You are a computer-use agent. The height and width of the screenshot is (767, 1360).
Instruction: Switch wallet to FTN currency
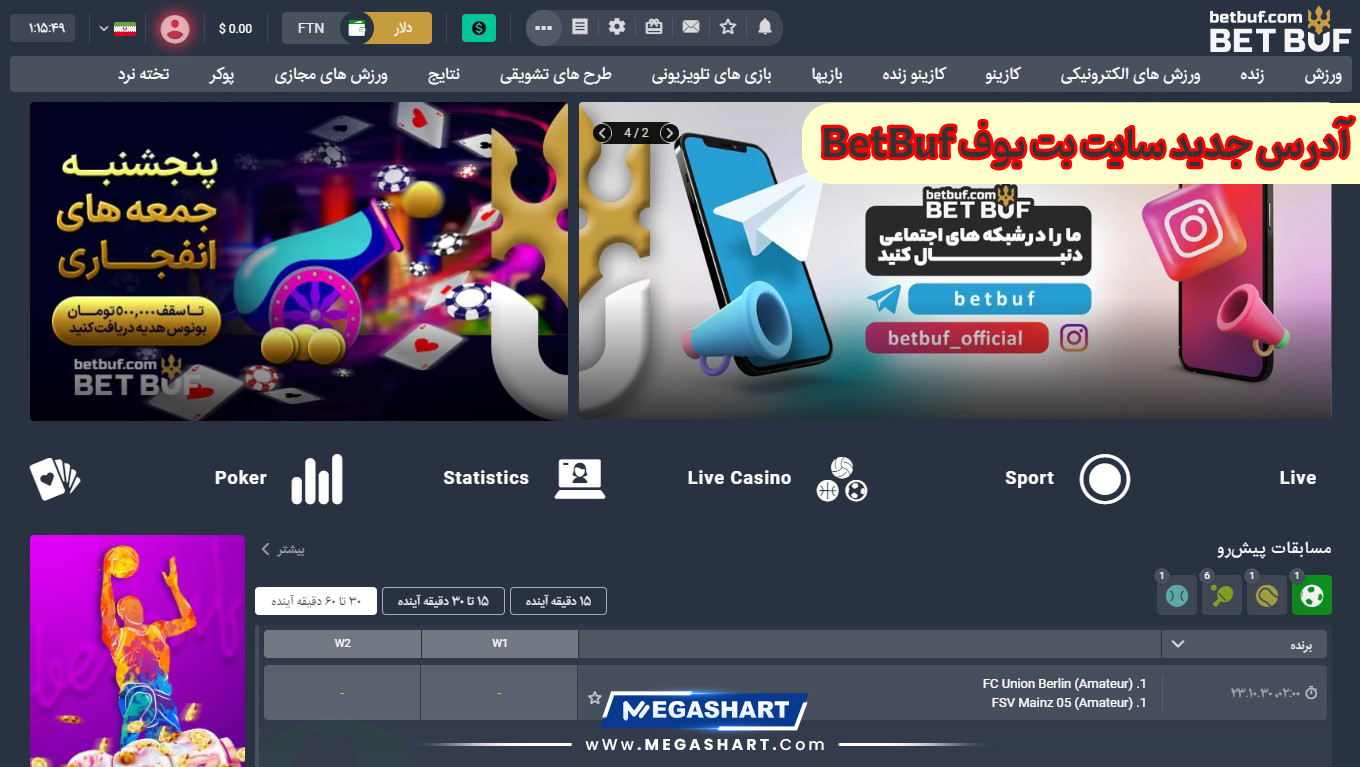pyautogui.click(x=311, y=28)
